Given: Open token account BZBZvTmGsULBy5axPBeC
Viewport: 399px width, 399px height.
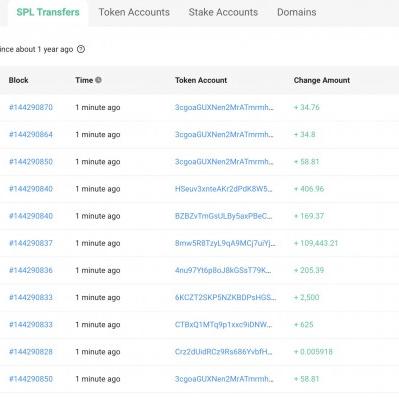Looking at the screenshot, I should click(223, 216).
